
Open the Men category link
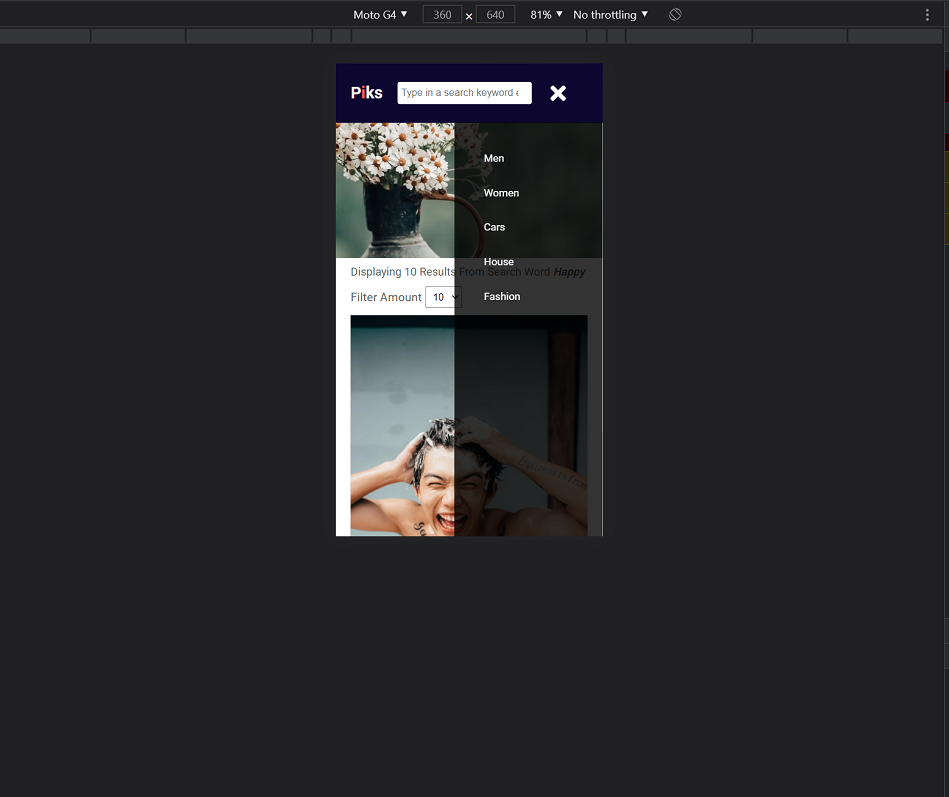(x=494, y=158)
